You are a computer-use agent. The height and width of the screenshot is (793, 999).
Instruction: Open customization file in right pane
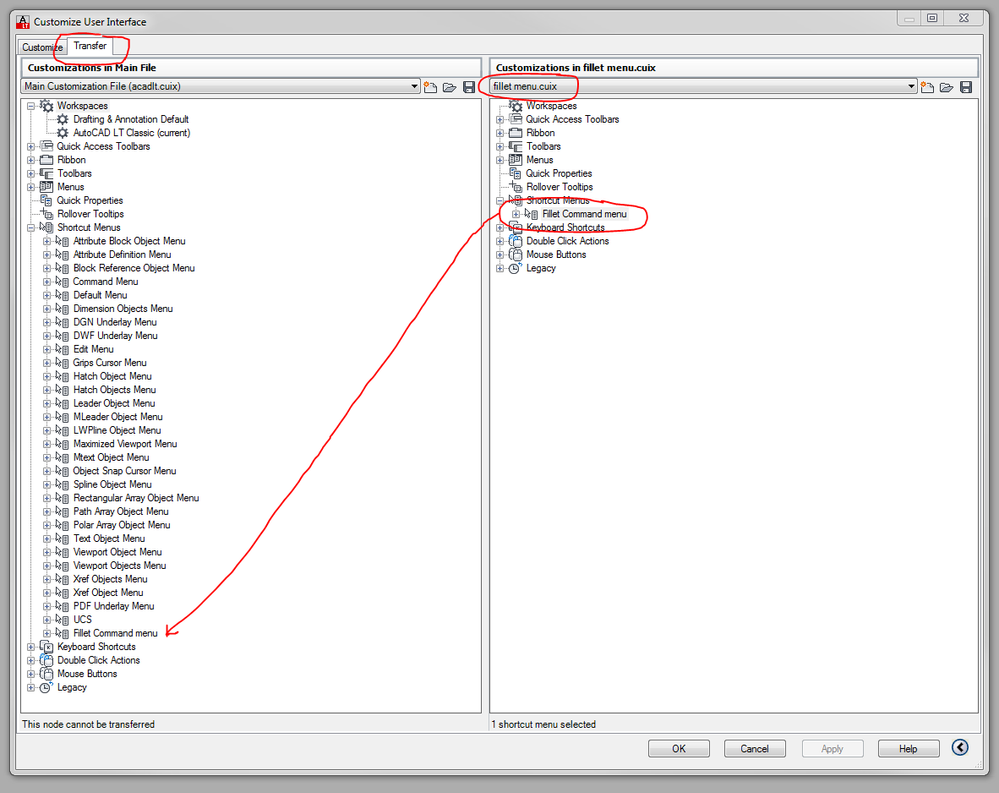tap(947, 87)
